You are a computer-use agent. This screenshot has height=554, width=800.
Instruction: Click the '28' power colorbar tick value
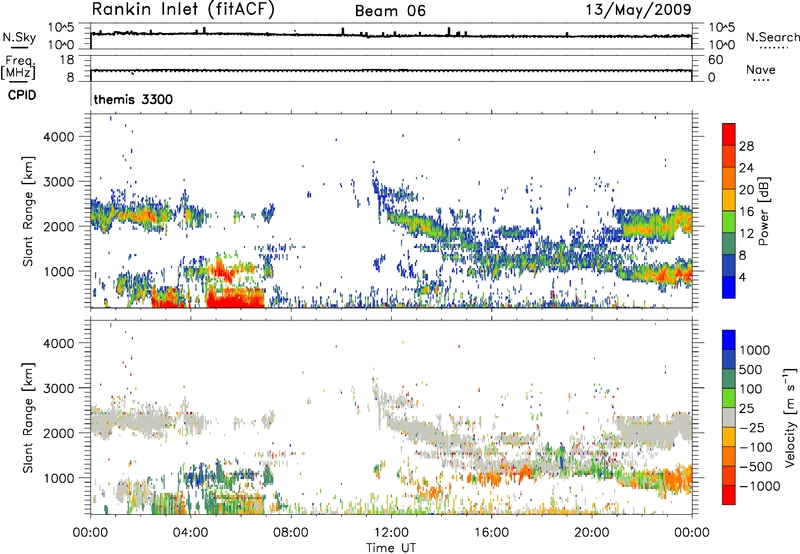[x=746, y=146]
